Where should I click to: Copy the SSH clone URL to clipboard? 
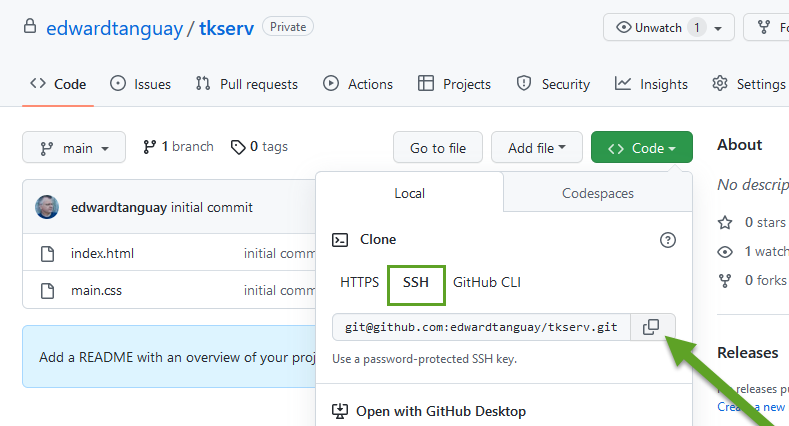click(651, 327)
